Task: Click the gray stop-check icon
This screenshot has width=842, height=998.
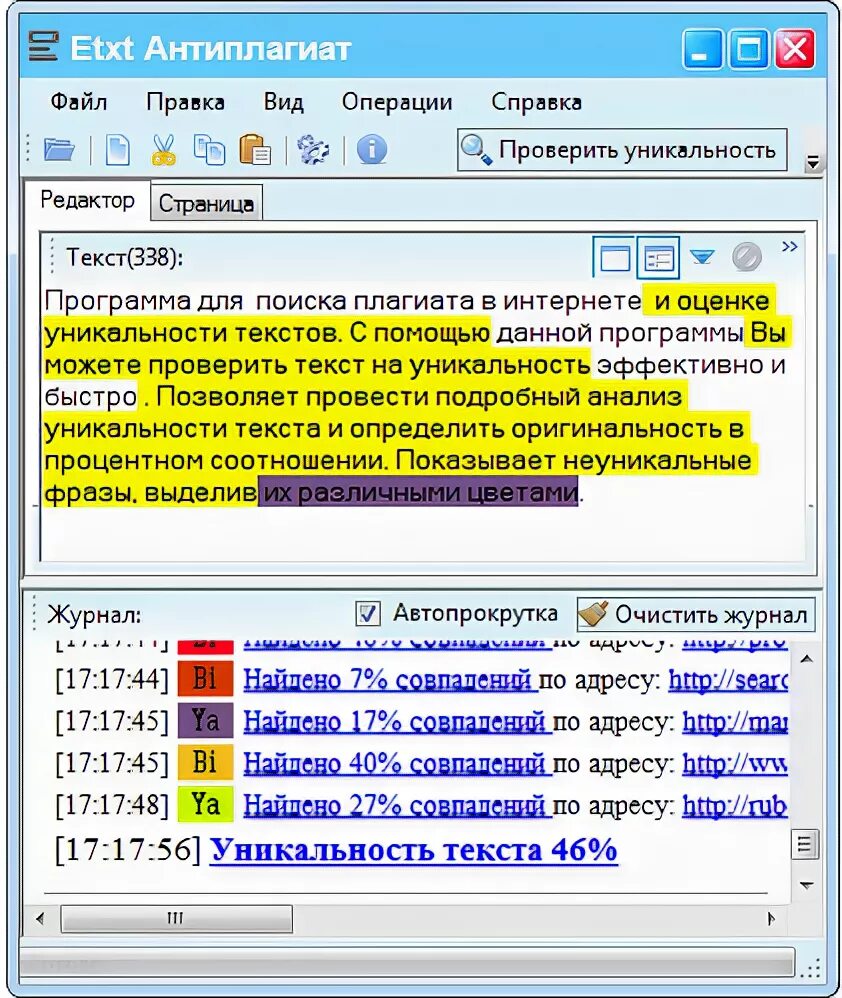Action: (x=747, y=257)
